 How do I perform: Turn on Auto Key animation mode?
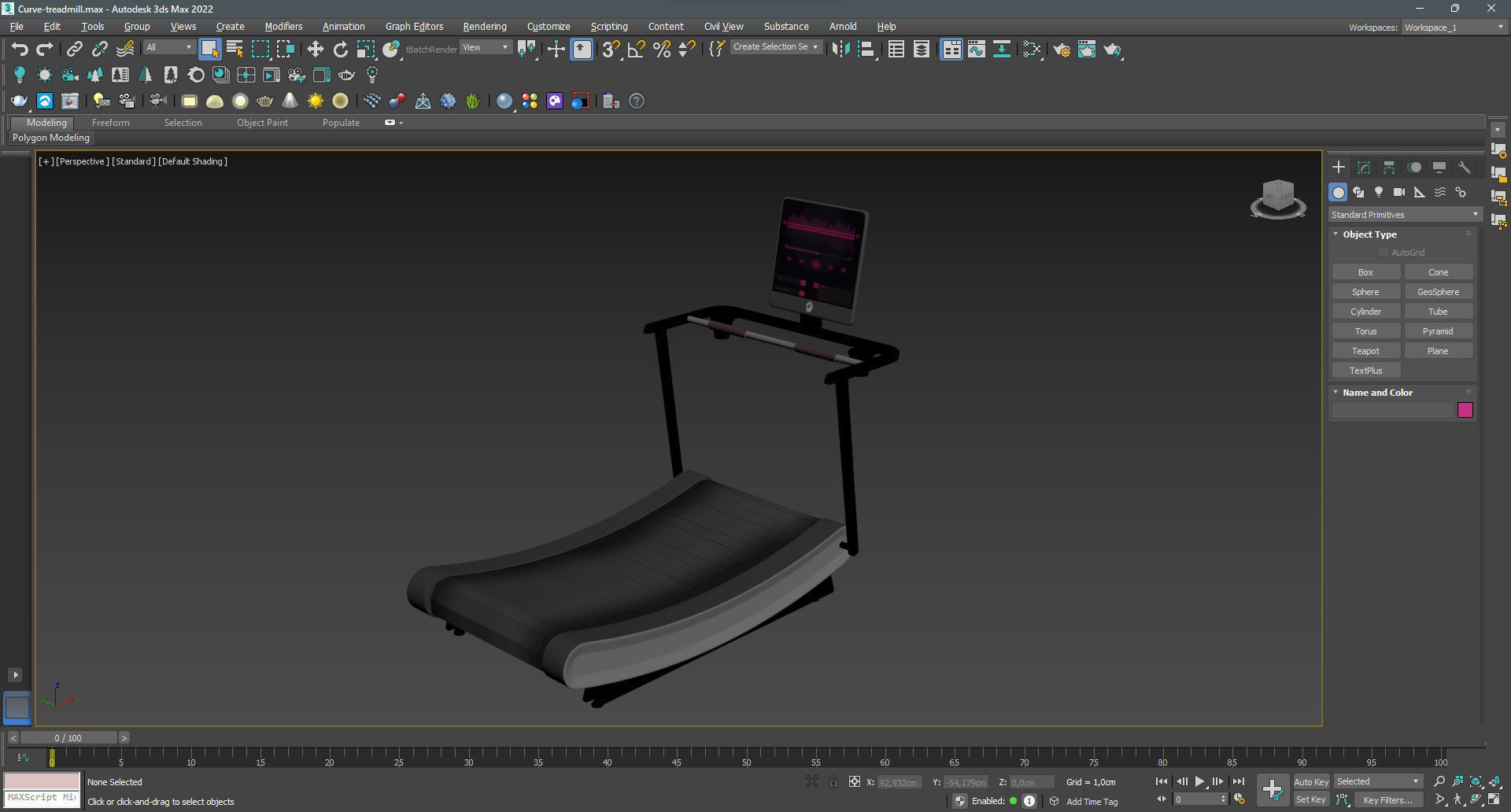pos(1311,781)
